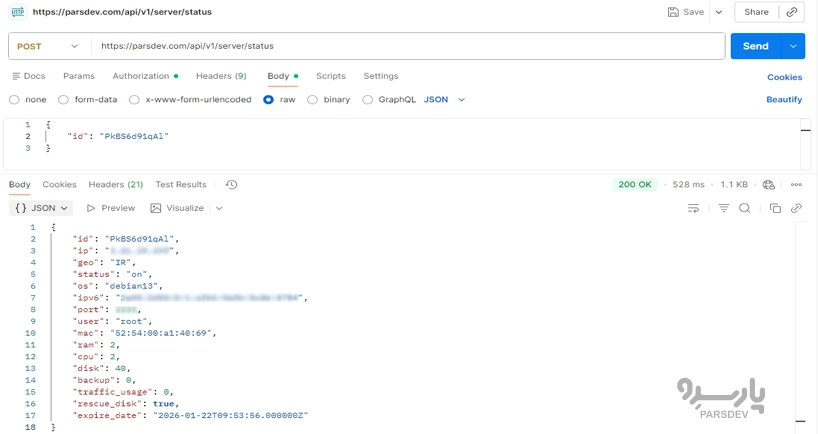The width and height of the screenshot is (818, 434).
Task: Click the copy request link icon beside Share
Action: click(x=792, y=12)
